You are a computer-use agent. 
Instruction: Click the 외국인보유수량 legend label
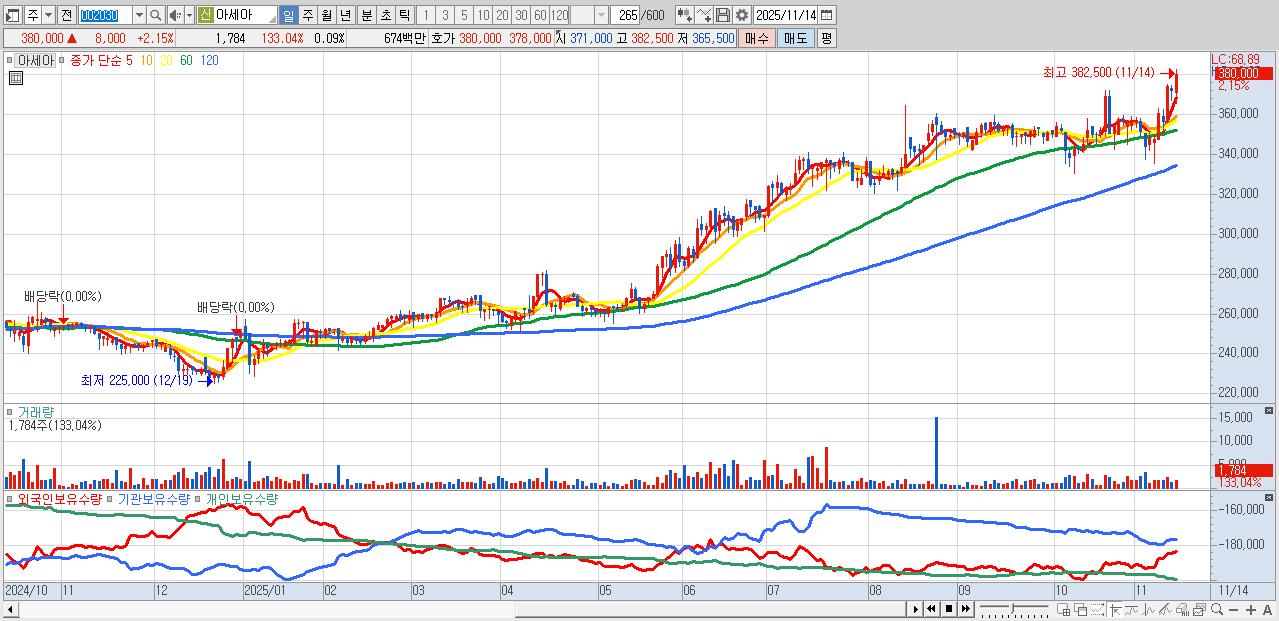(x=60, y=498)
